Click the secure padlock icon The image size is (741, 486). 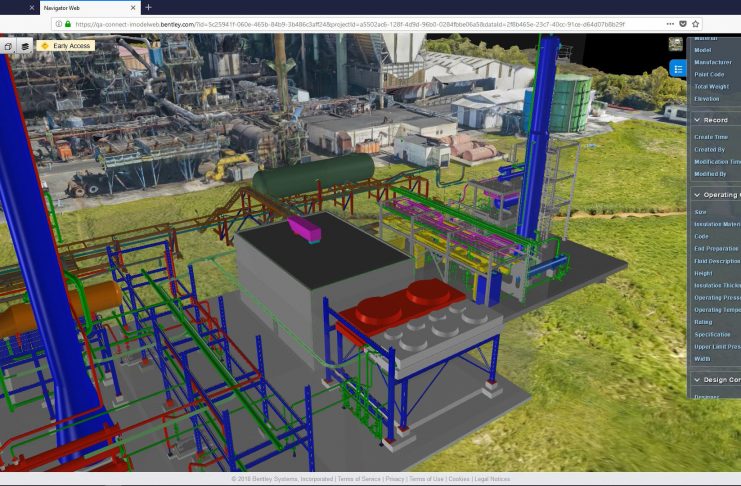click(x=67, y=23)
